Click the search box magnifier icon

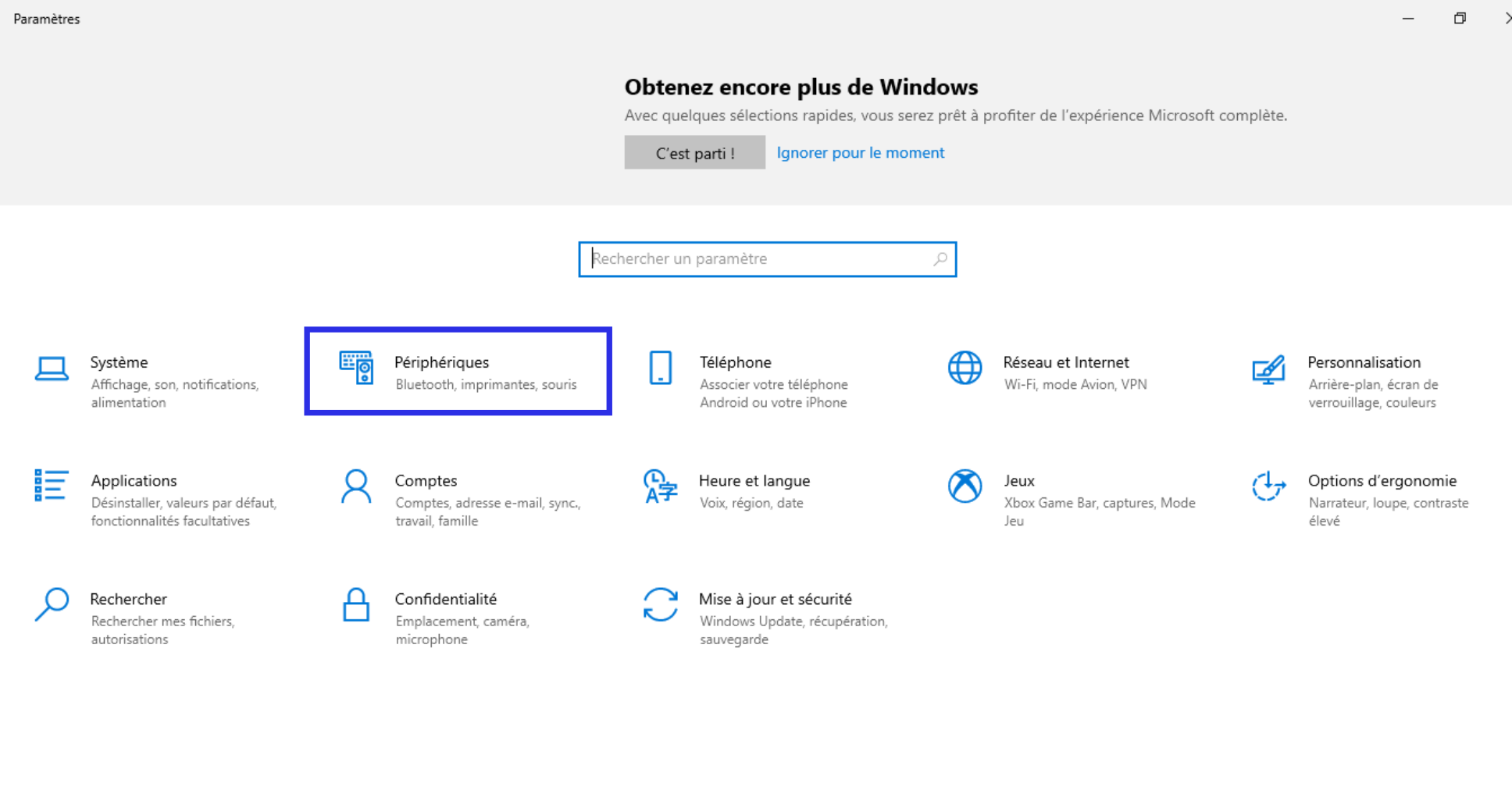point(940,258)
